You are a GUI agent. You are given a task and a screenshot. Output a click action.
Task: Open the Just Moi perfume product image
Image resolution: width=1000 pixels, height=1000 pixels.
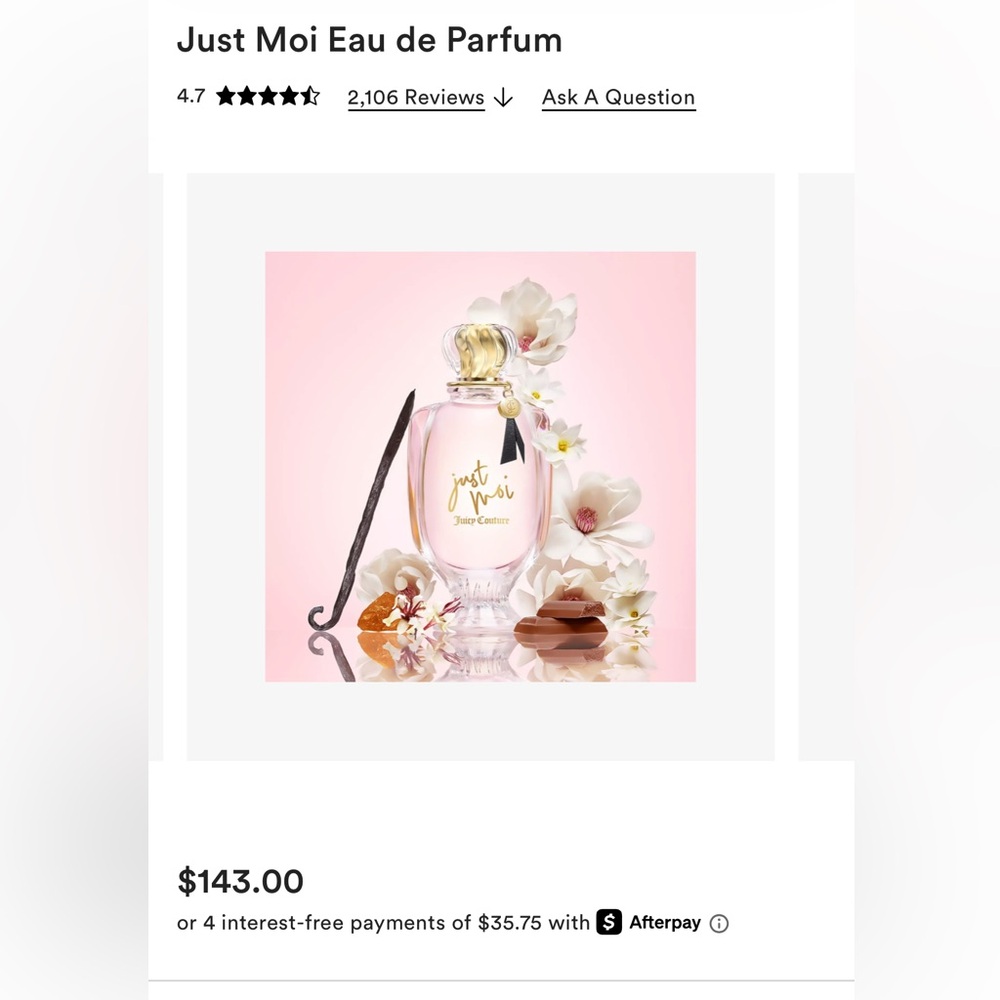480,467
